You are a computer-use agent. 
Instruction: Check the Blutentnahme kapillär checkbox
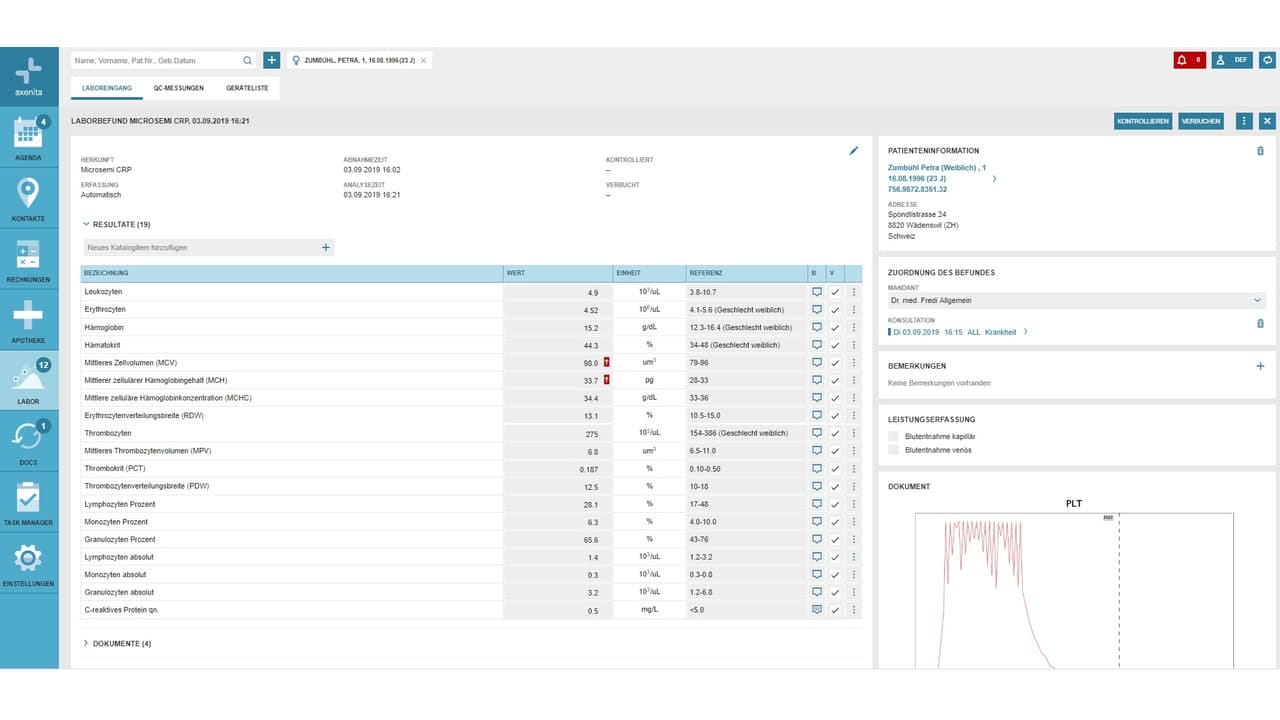point(894,437)
